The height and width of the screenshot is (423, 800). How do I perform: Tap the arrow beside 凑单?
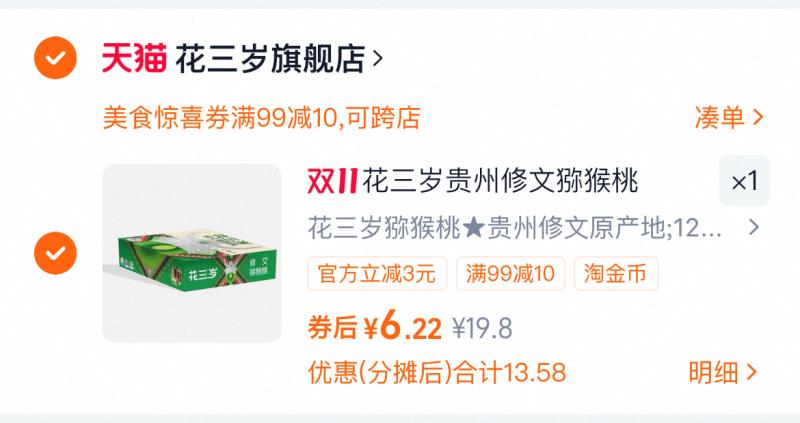click(758, 118)
